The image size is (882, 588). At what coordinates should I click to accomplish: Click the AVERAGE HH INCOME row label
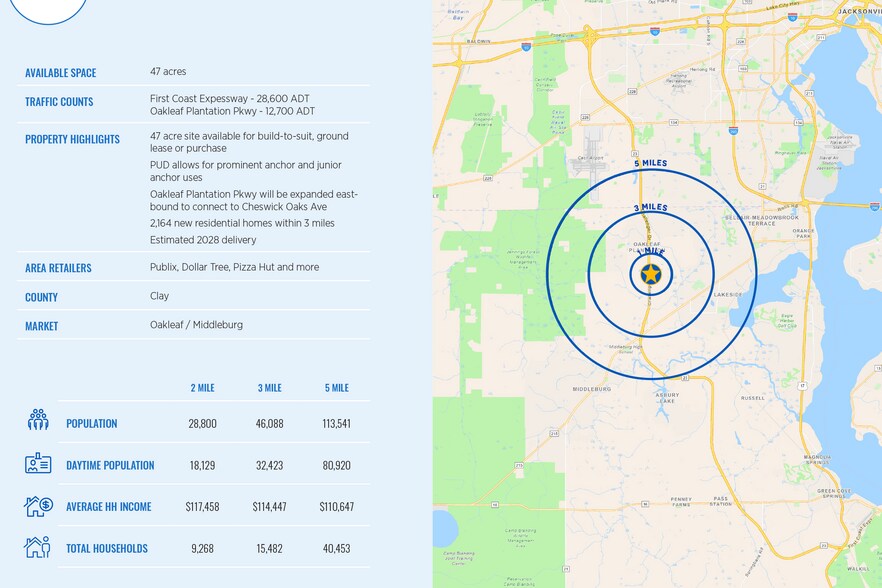(x=109, y=507)
